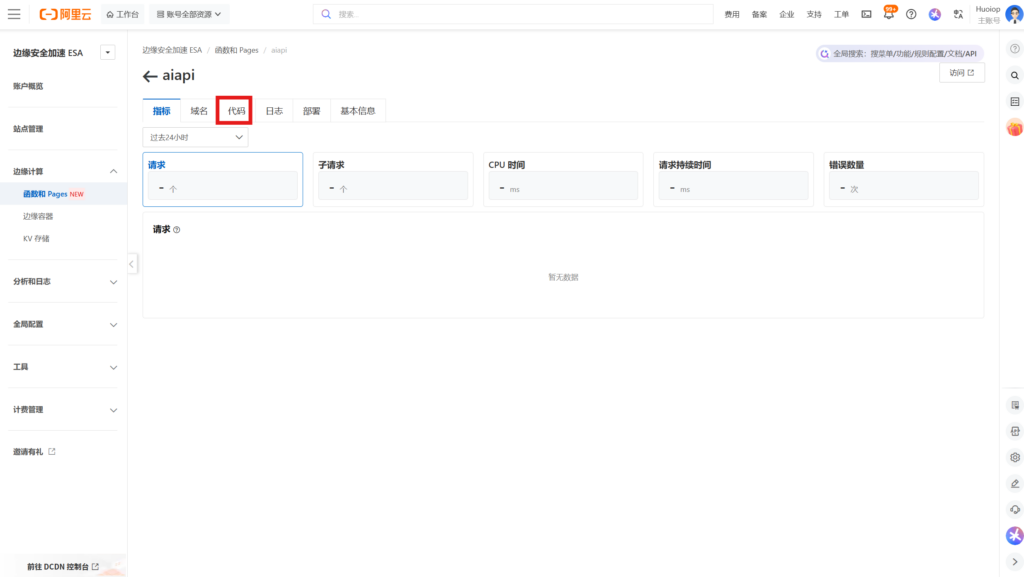
Task: Switch to the 部署 tab
Action: coord(312,111)
